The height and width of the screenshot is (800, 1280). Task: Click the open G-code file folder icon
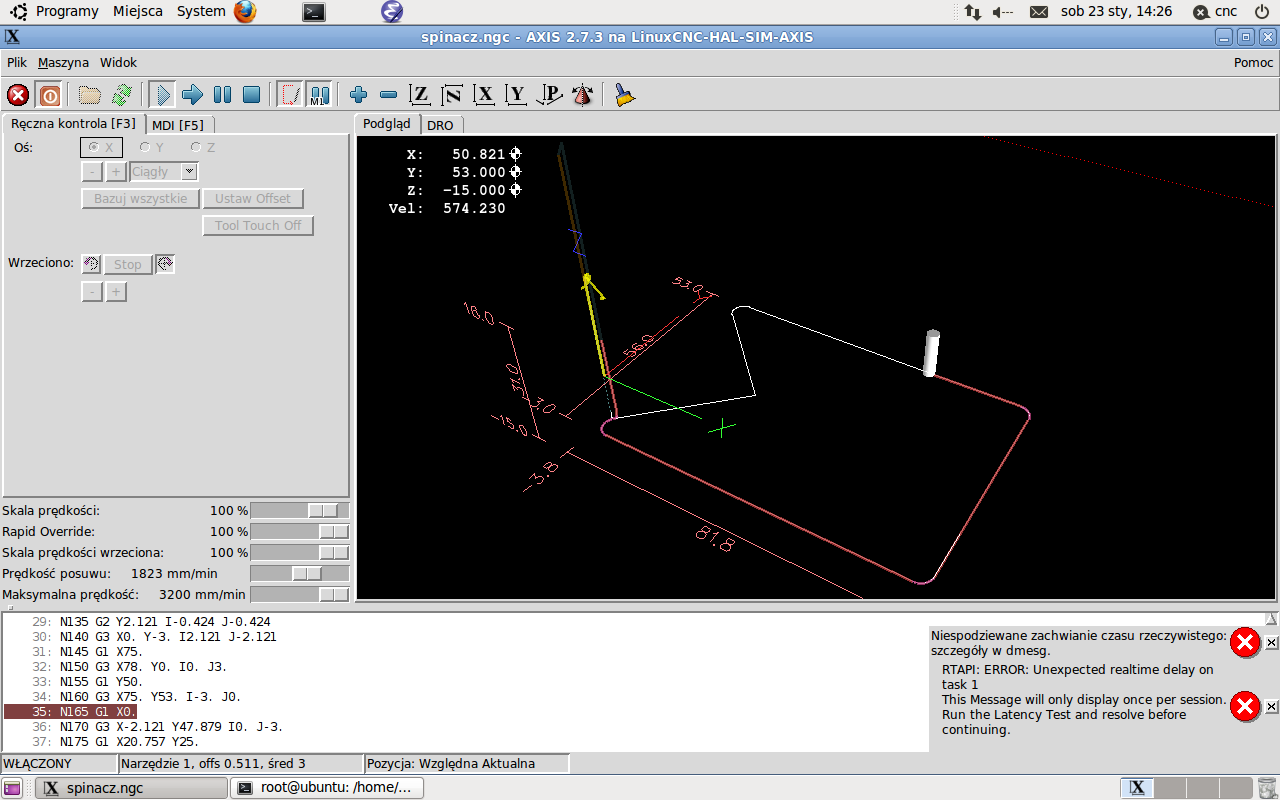(90, 95)
